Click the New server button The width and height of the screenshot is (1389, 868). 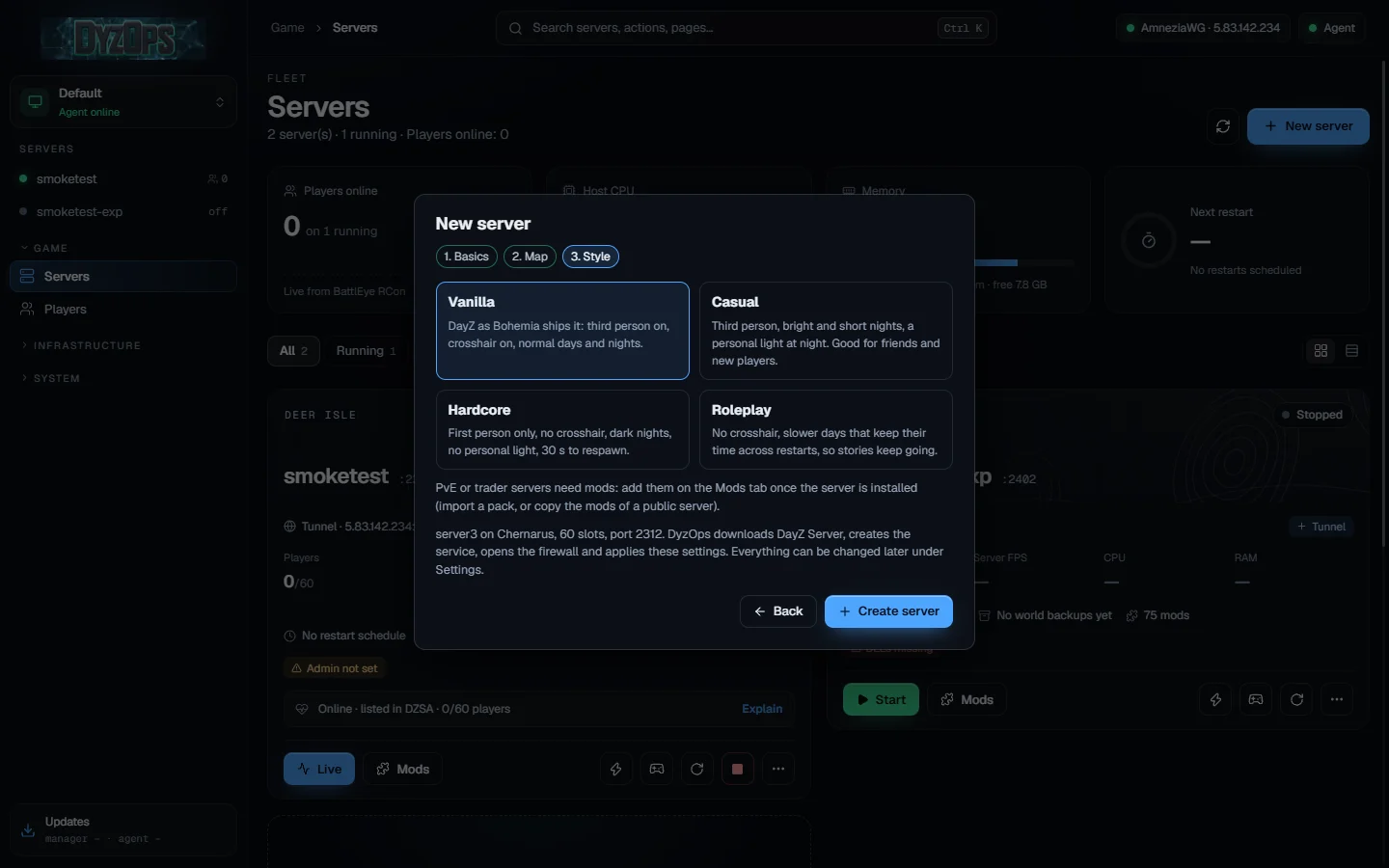pyautogui.click(x=1308, y=126)
